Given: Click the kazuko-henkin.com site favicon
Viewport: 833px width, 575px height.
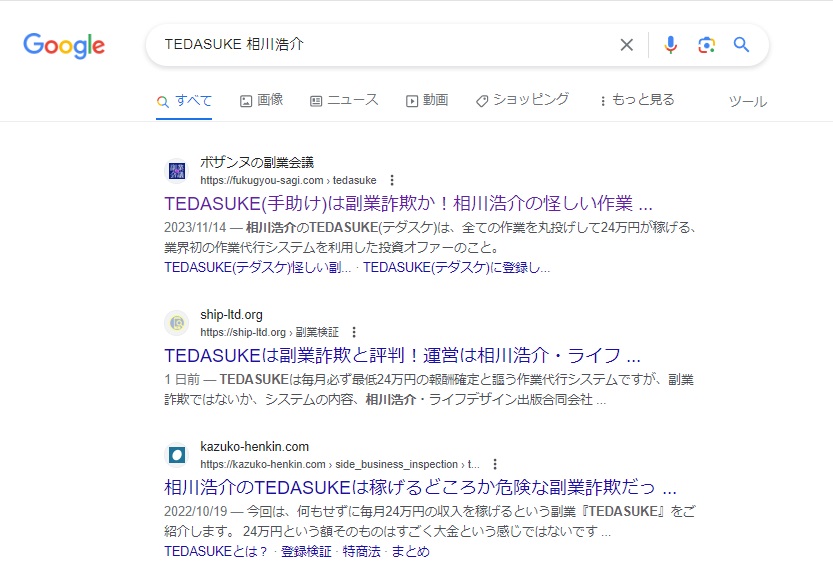Looking at the screenshot, I should pos(177,455).
